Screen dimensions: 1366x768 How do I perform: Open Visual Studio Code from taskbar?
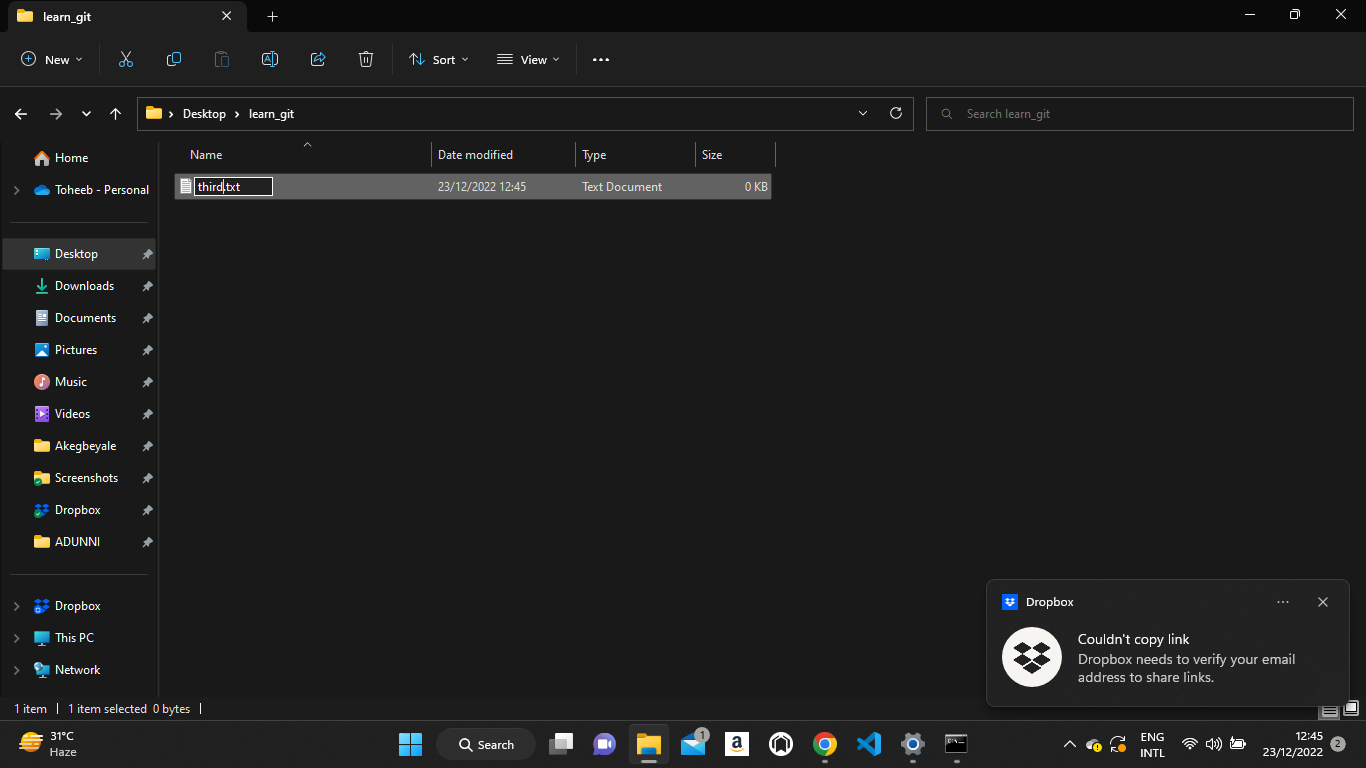pos(869,744)
